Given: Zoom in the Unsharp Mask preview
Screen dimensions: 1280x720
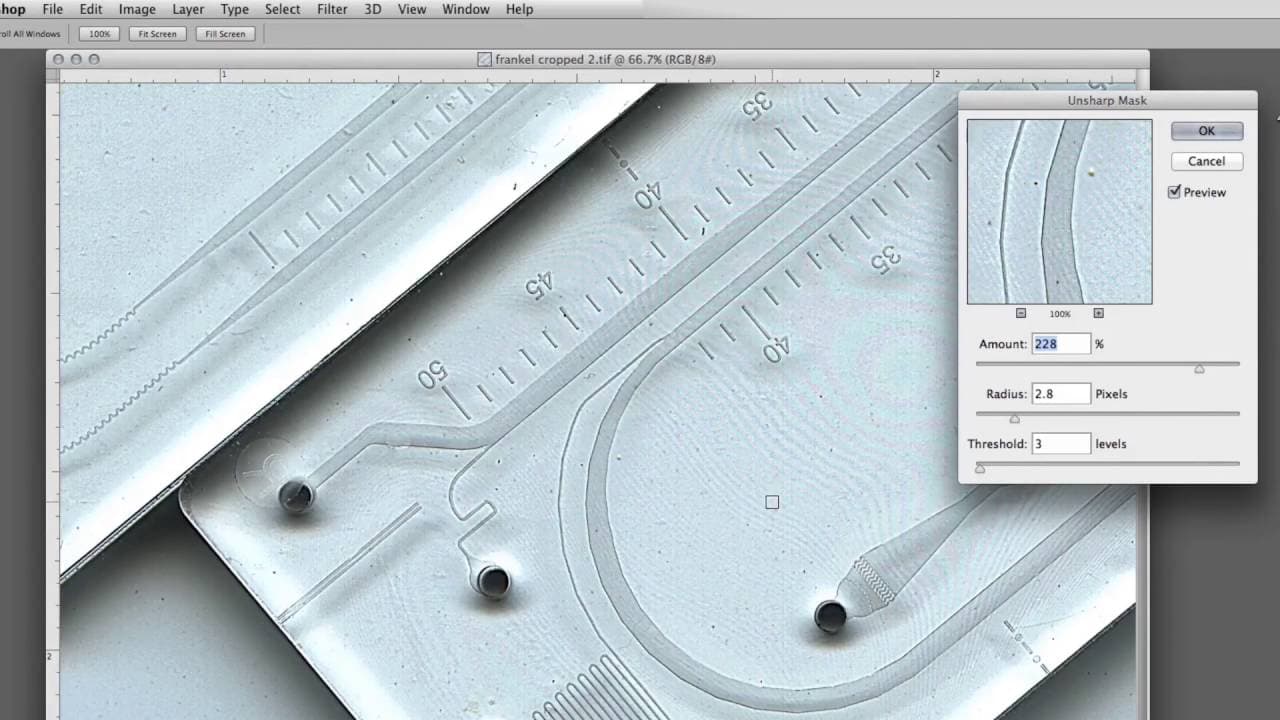Looking at the screenshot, I should point(1098,313).
